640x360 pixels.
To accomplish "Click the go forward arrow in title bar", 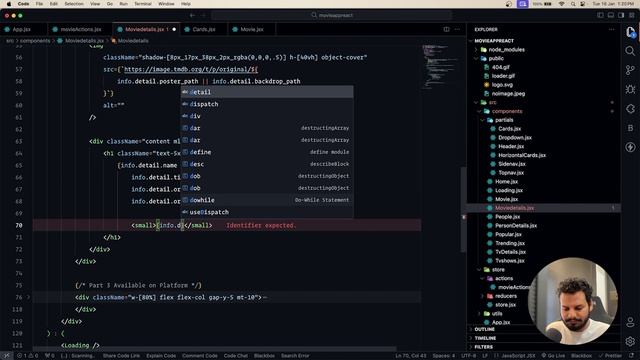I will 203,15.
